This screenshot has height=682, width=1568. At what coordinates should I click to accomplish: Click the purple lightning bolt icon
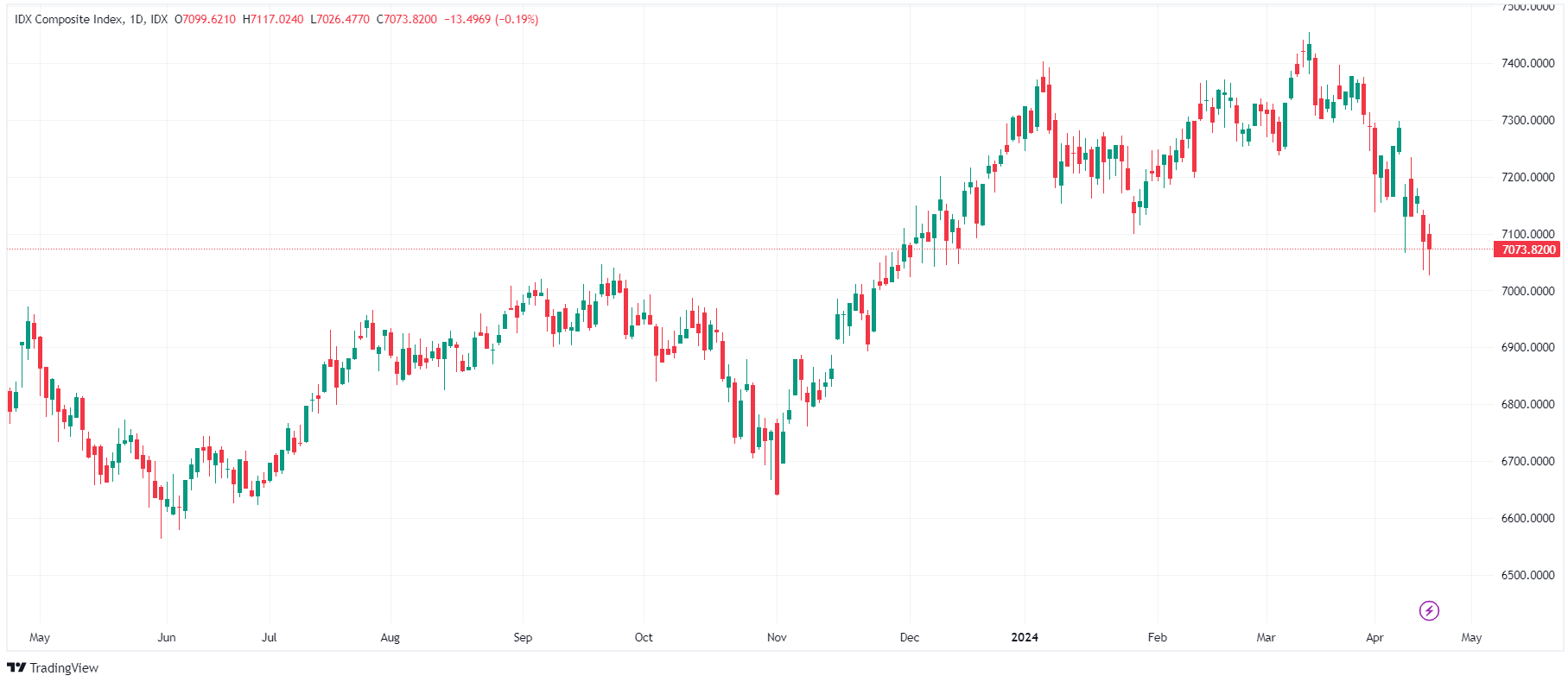(1429, 611)
